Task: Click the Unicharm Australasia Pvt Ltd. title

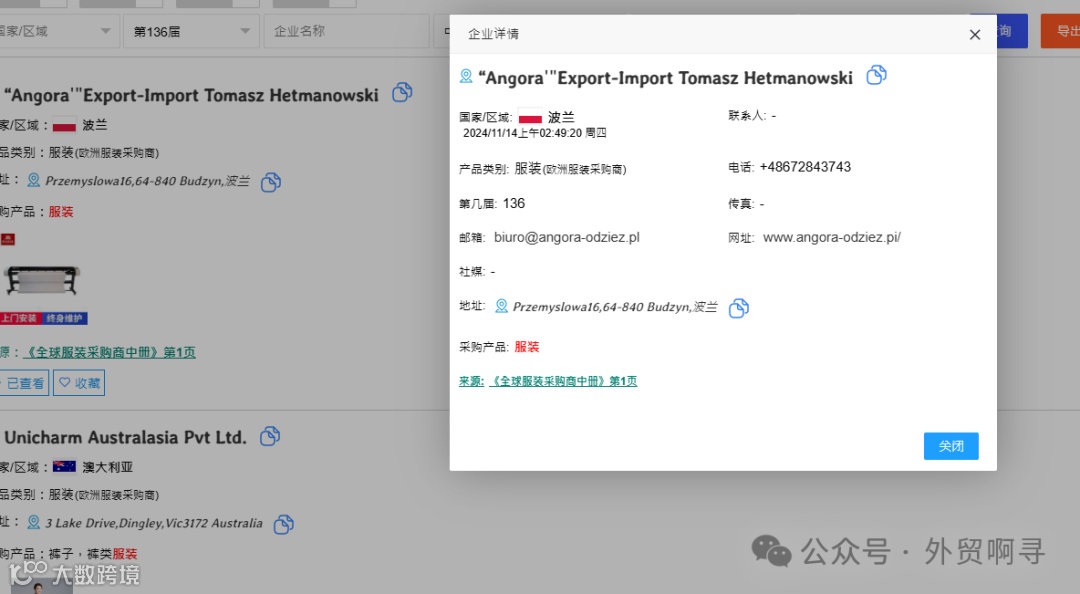Action: coord(125,438)
